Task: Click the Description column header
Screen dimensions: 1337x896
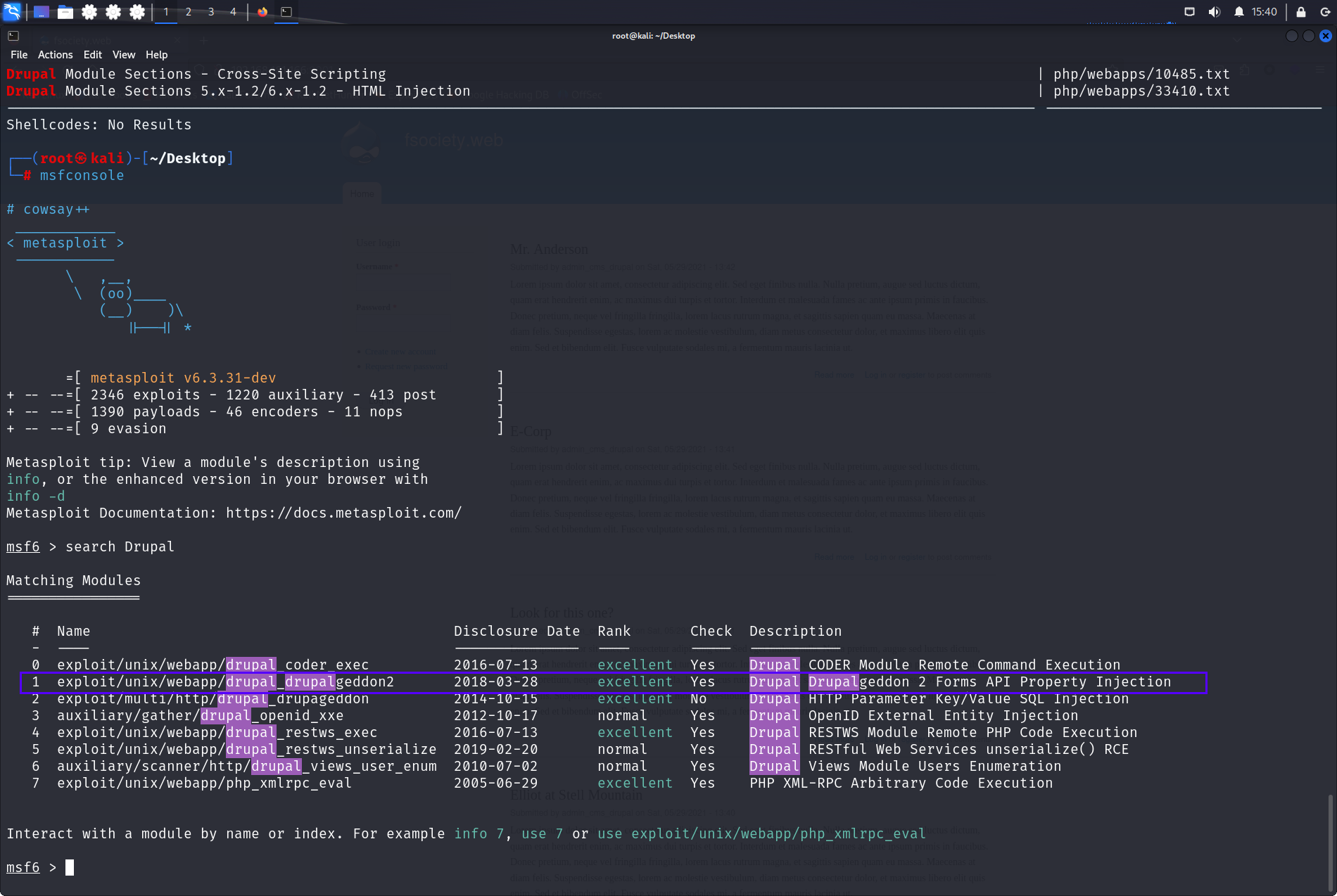Action: pyautogui.click(x=795, y=631)
